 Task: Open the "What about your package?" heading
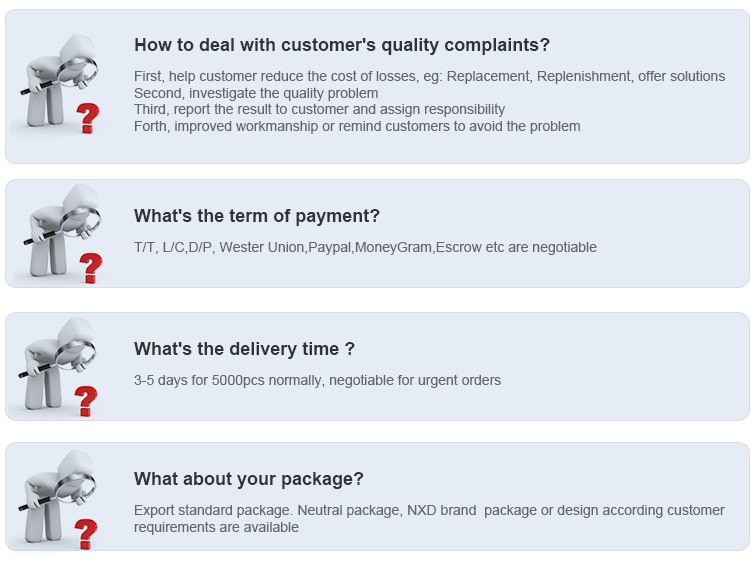[x=249, y=479]
